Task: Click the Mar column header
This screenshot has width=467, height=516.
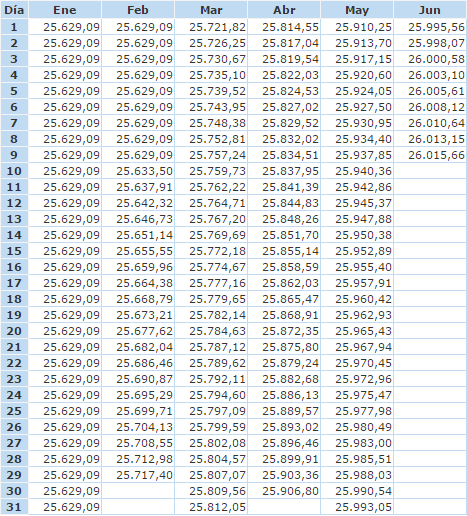Action: [211, 10]
